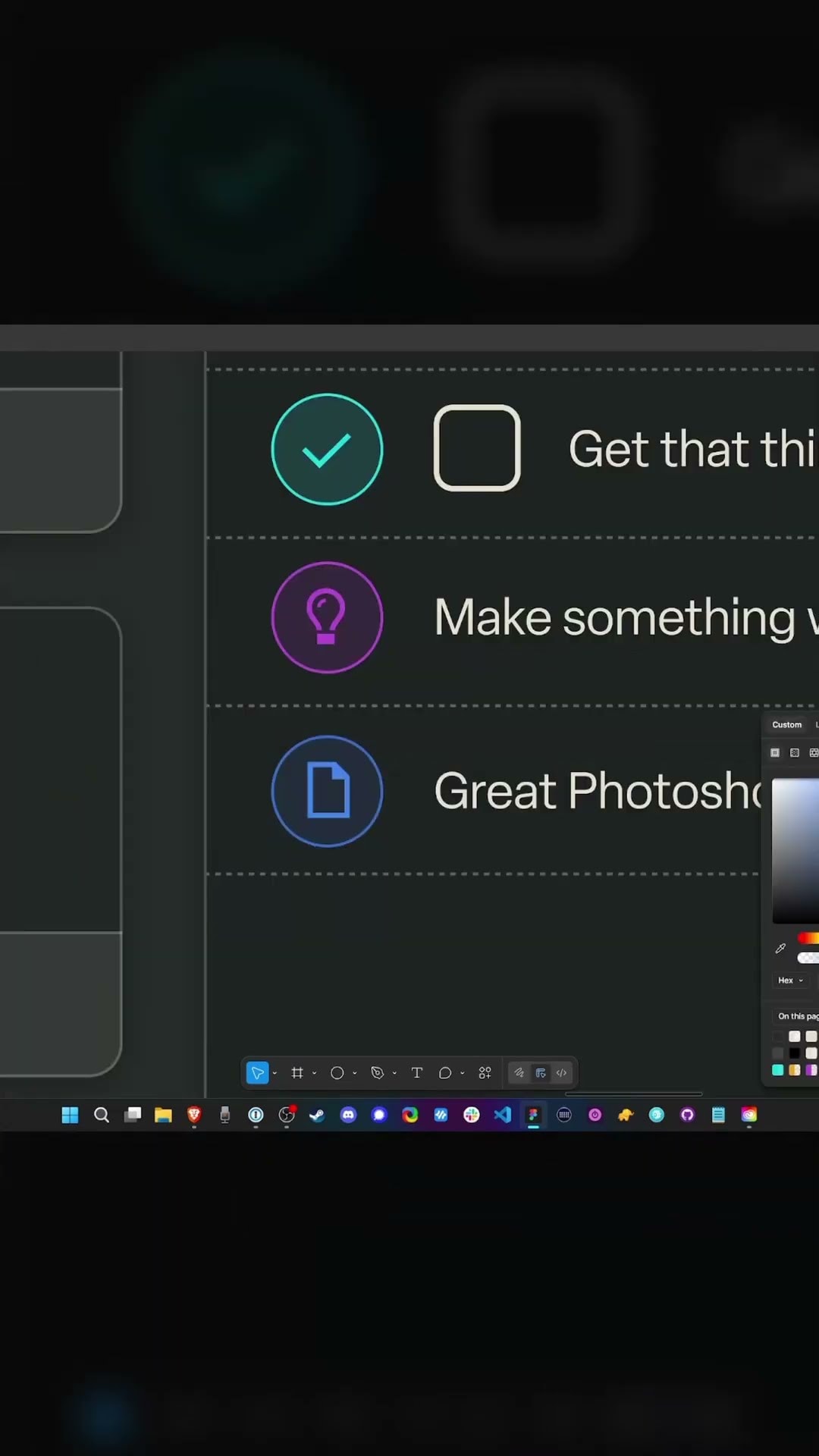Pick the gold page color swatch
This screenshot has width=819, height=1456.
pyautogui.click(x=795, y=1070)
